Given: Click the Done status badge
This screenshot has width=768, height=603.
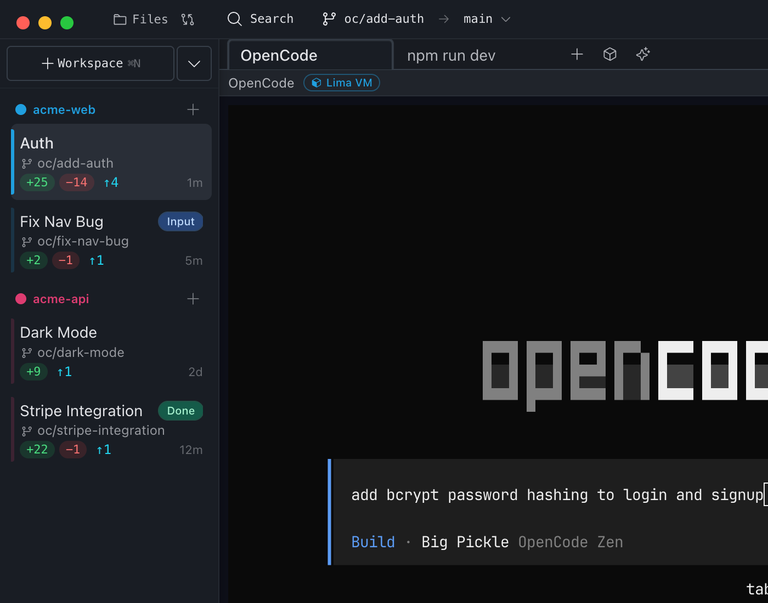Looking at the screenshot, I should point(180,411).
